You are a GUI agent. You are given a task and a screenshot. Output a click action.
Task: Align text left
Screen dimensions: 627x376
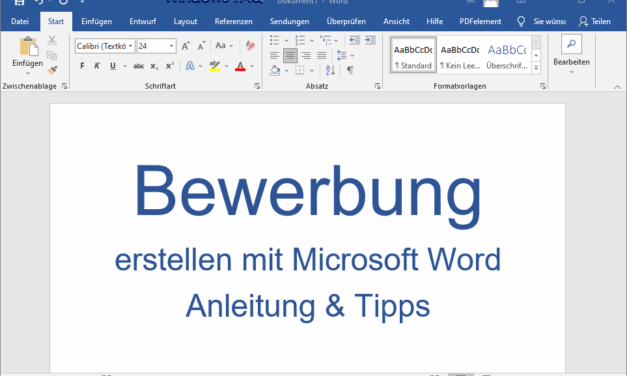tap(274, 56)
